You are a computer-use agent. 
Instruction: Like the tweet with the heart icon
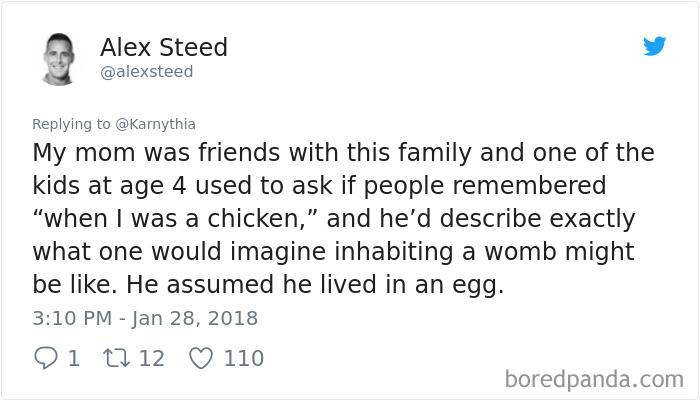201,358
